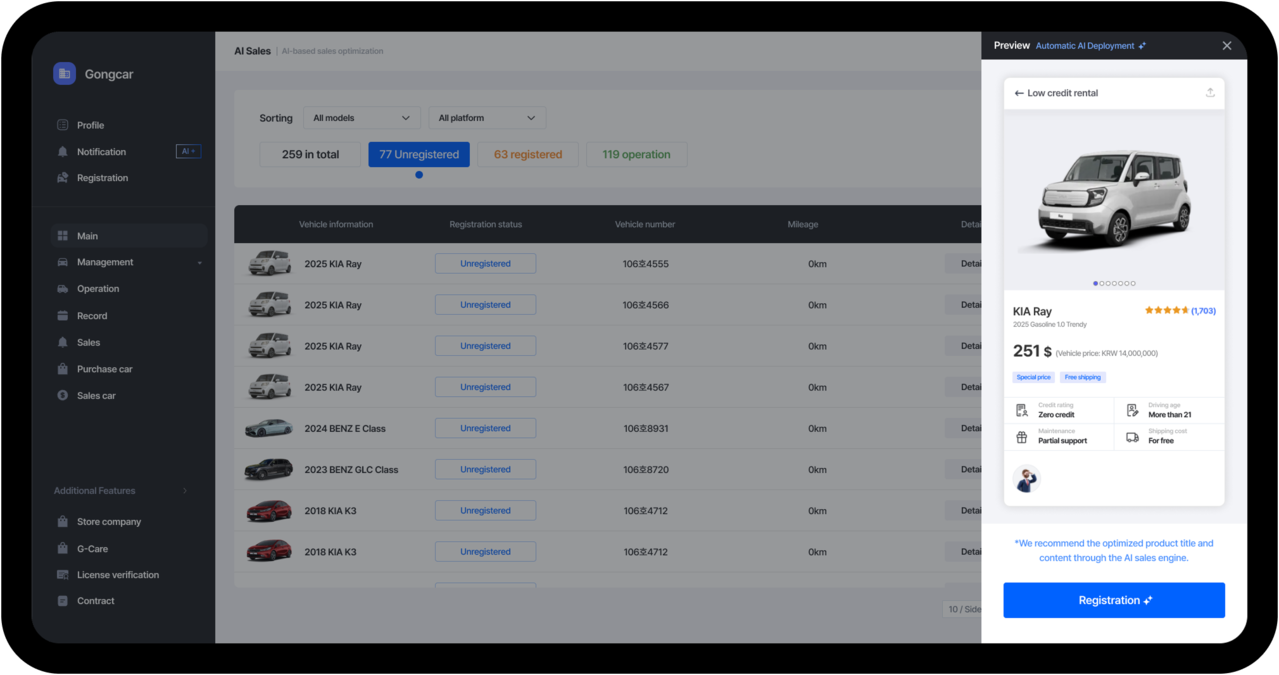Click the Store company sidebar icon
1279x675 pixels.
[x=63, y=522]
